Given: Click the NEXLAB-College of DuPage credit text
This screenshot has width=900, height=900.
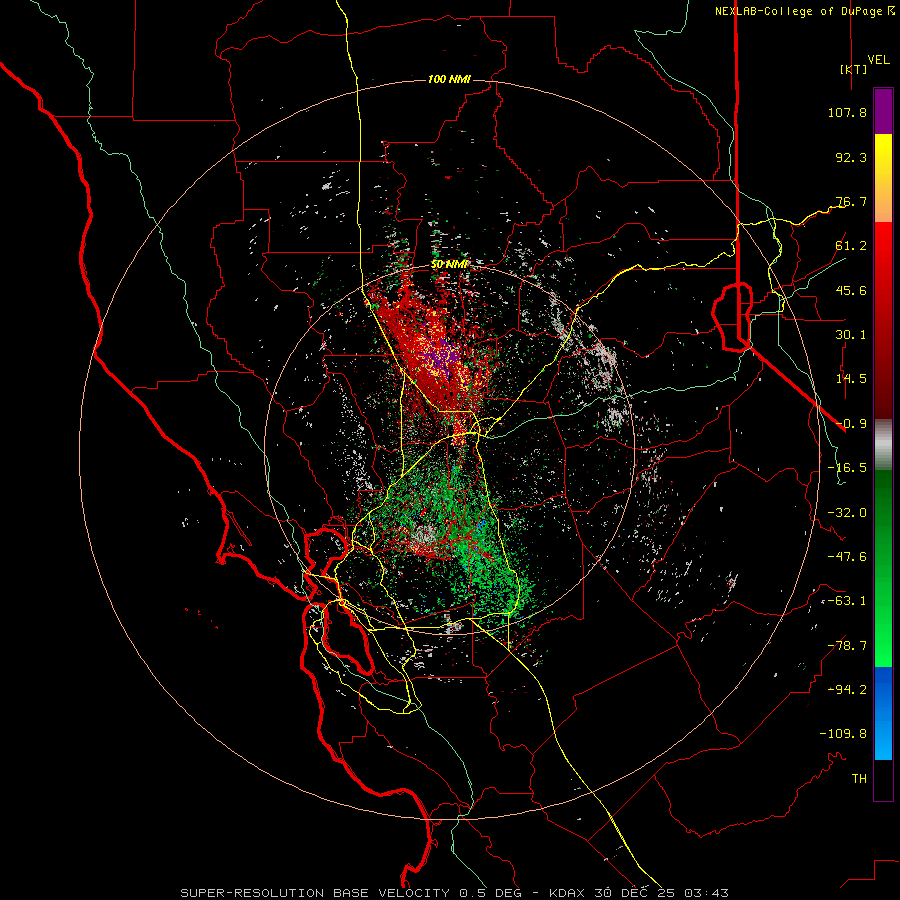Looking at the screenshot, I should (804, 11).
